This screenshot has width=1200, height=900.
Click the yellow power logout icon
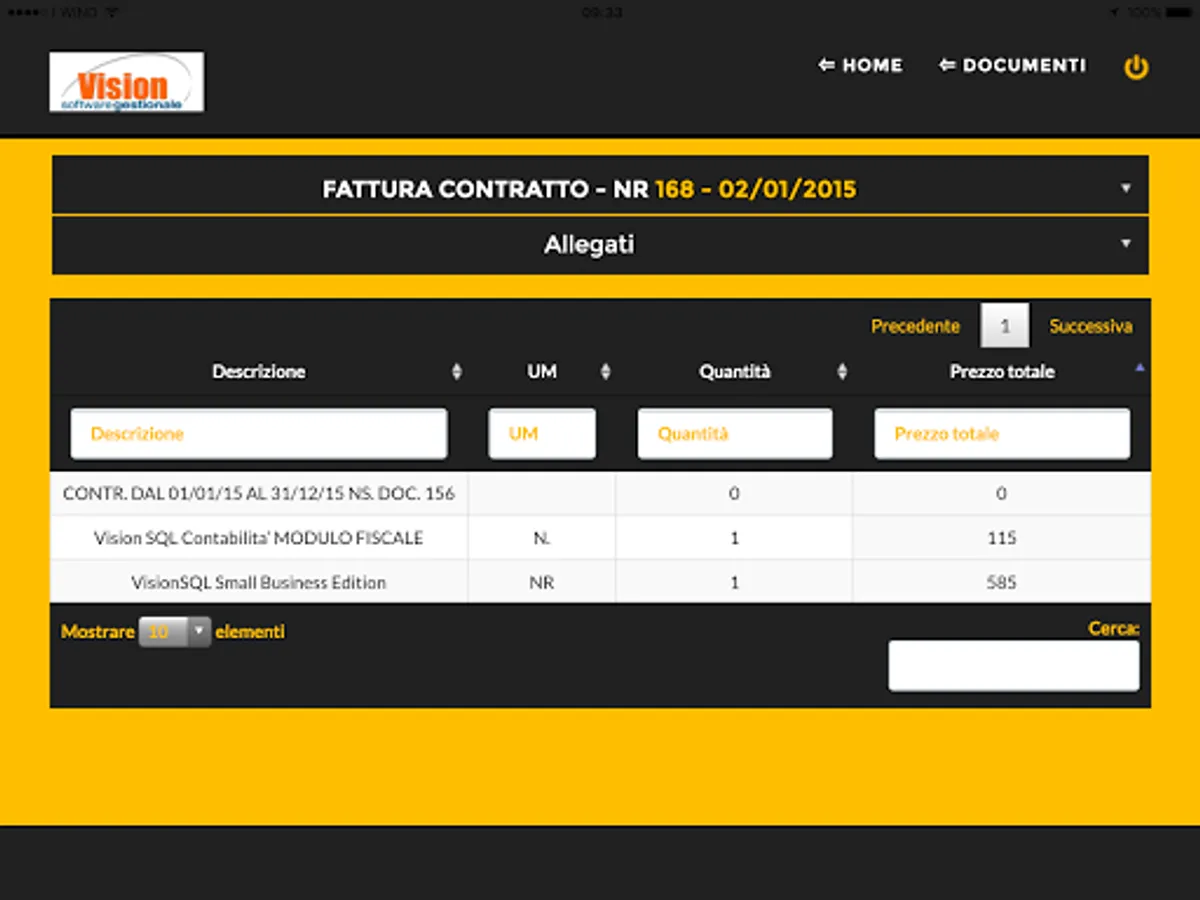1136,67
